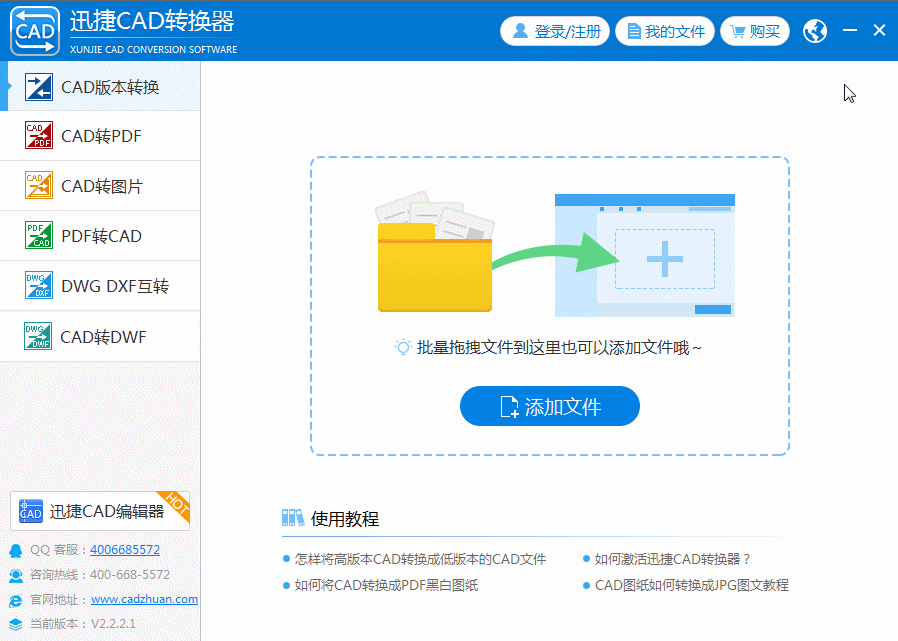Image resolution: width=898 pixels, height=641 pixels.
Task: Open the 迅捷CAD编辑器 HOT banner
Action: pos(100,510)
